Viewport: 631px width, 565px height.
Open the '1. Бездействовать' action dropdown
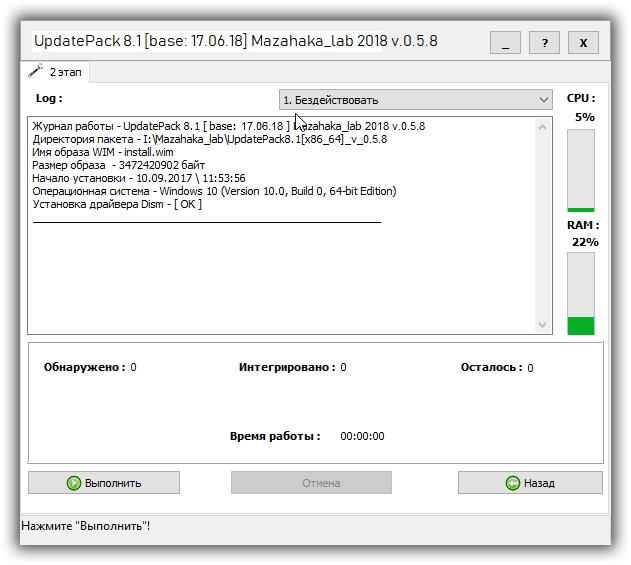[416, 99]
